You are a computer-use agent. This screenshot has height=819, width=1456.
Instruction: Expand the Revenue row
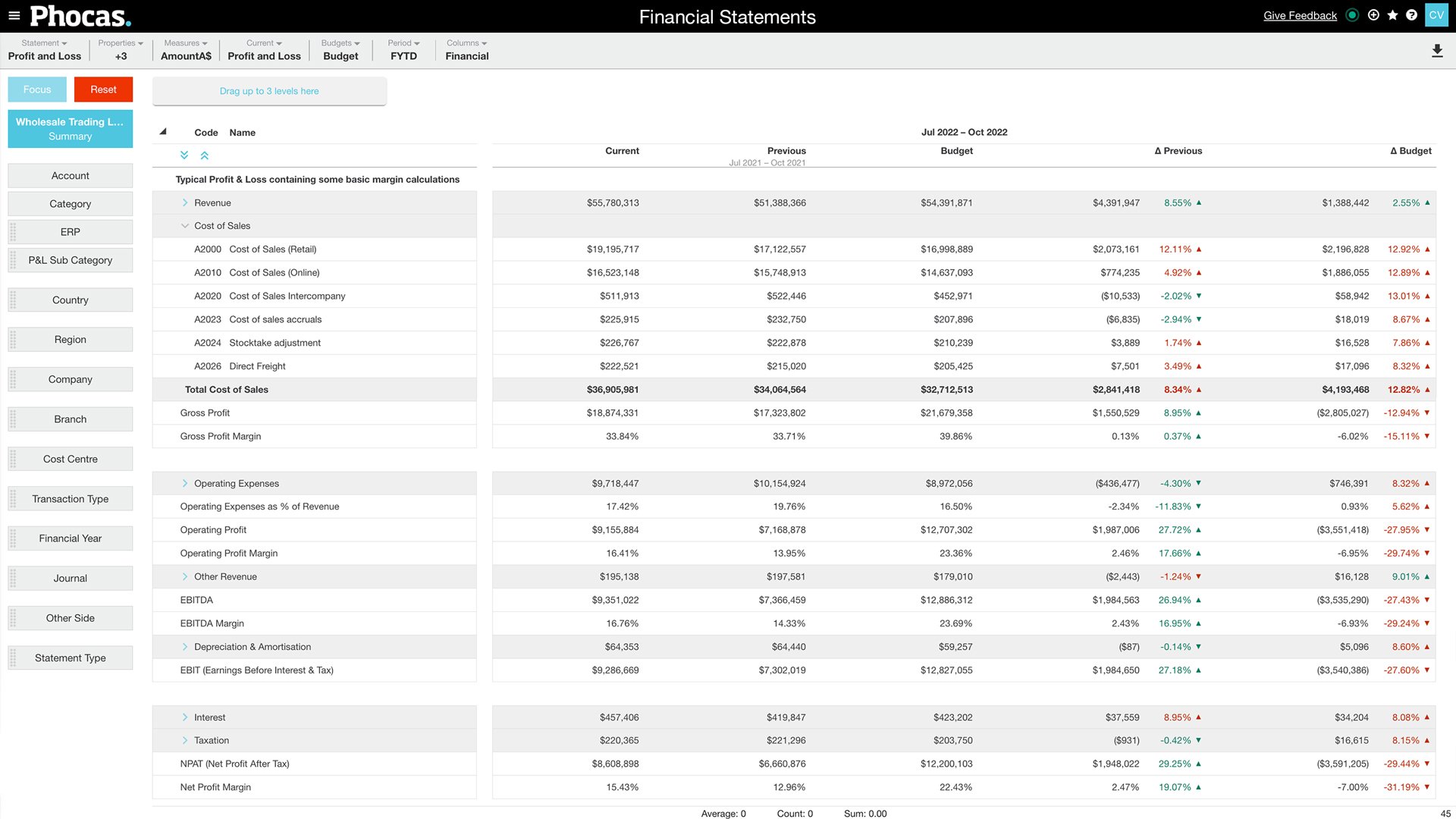(185, 202)
